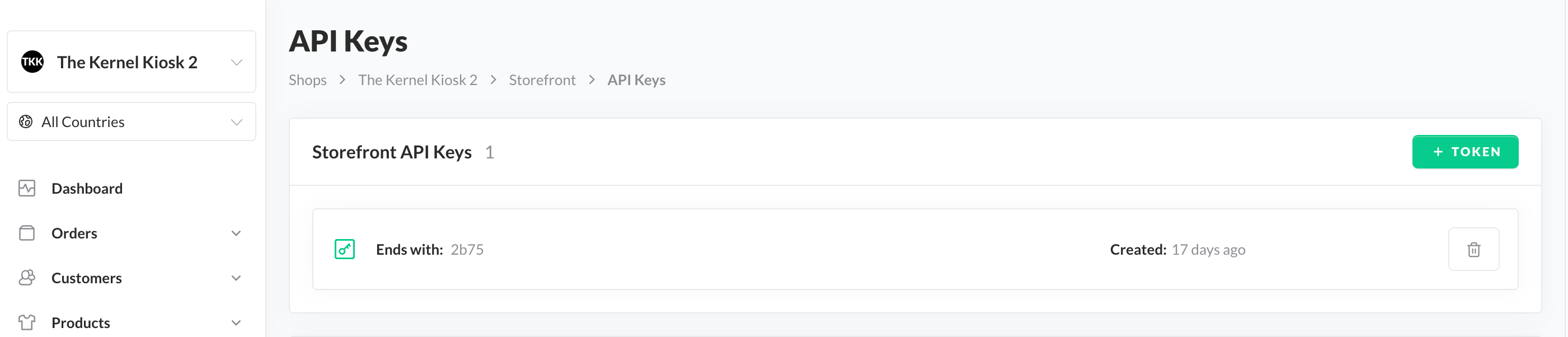Viewport: 1568px width, 337px height.
Task: Click the globe icon beside All Countries
Action: pyautogui.click(x=26, y=122)
